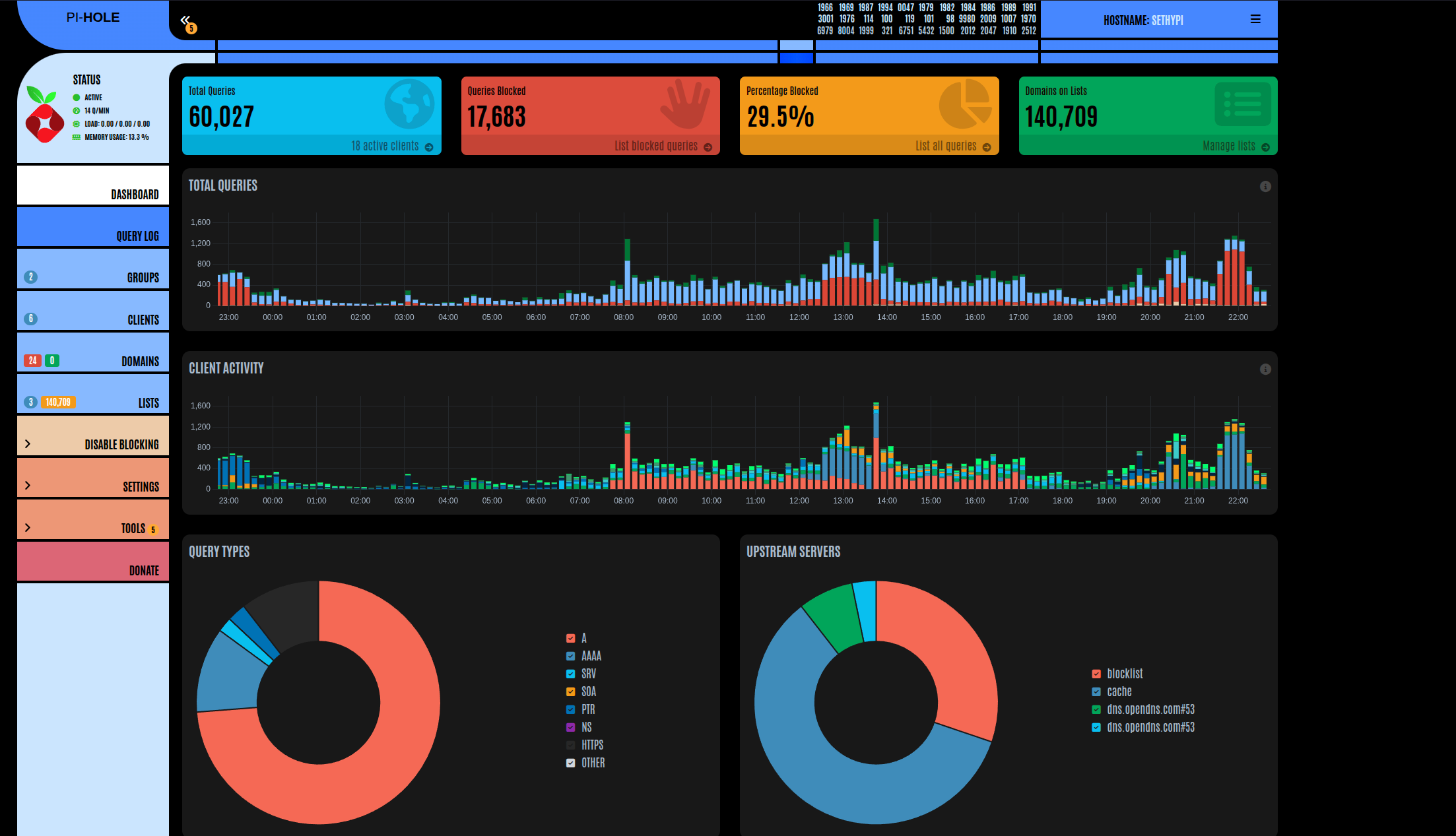
Task: Expand the Settings submenu
Action: 93,478
